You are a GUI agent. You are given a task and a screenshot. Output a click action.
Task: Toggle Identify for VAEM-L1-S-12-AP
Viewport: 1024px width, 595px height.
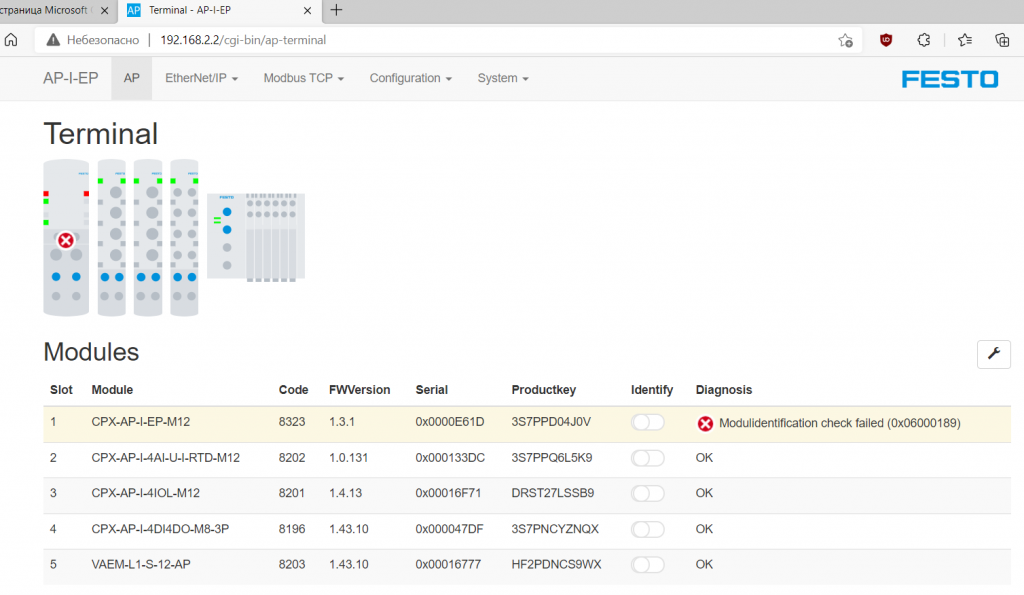648,564
